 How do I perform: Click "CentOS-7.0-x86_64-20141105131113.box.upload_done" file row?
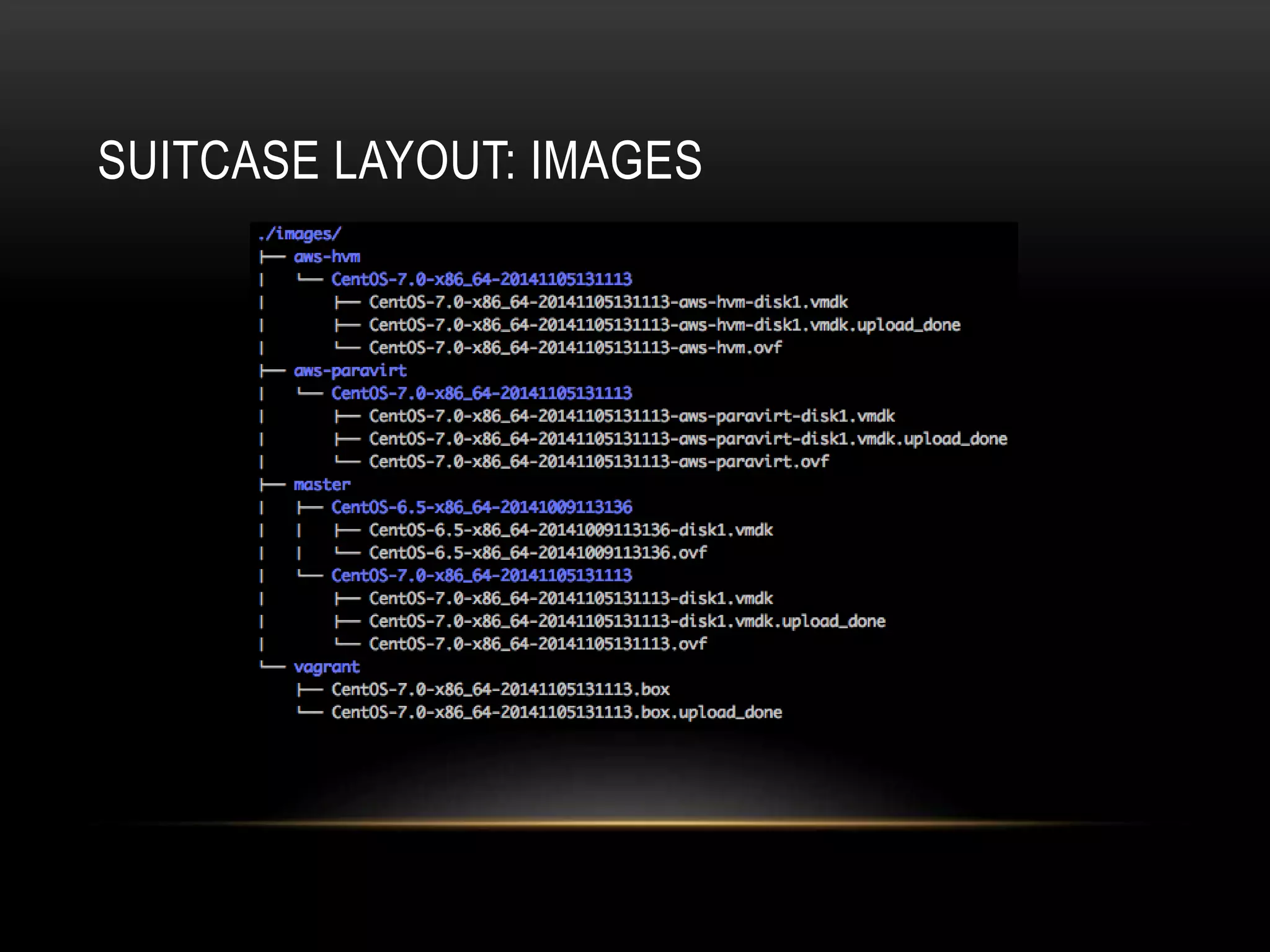(556, 712)
